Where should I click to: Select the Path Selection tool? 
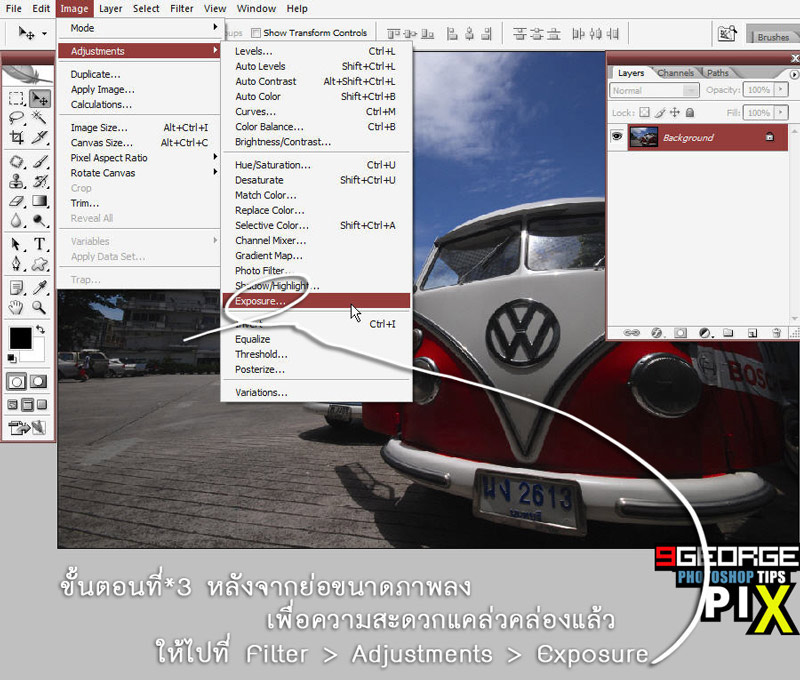[x=16, y=244]
